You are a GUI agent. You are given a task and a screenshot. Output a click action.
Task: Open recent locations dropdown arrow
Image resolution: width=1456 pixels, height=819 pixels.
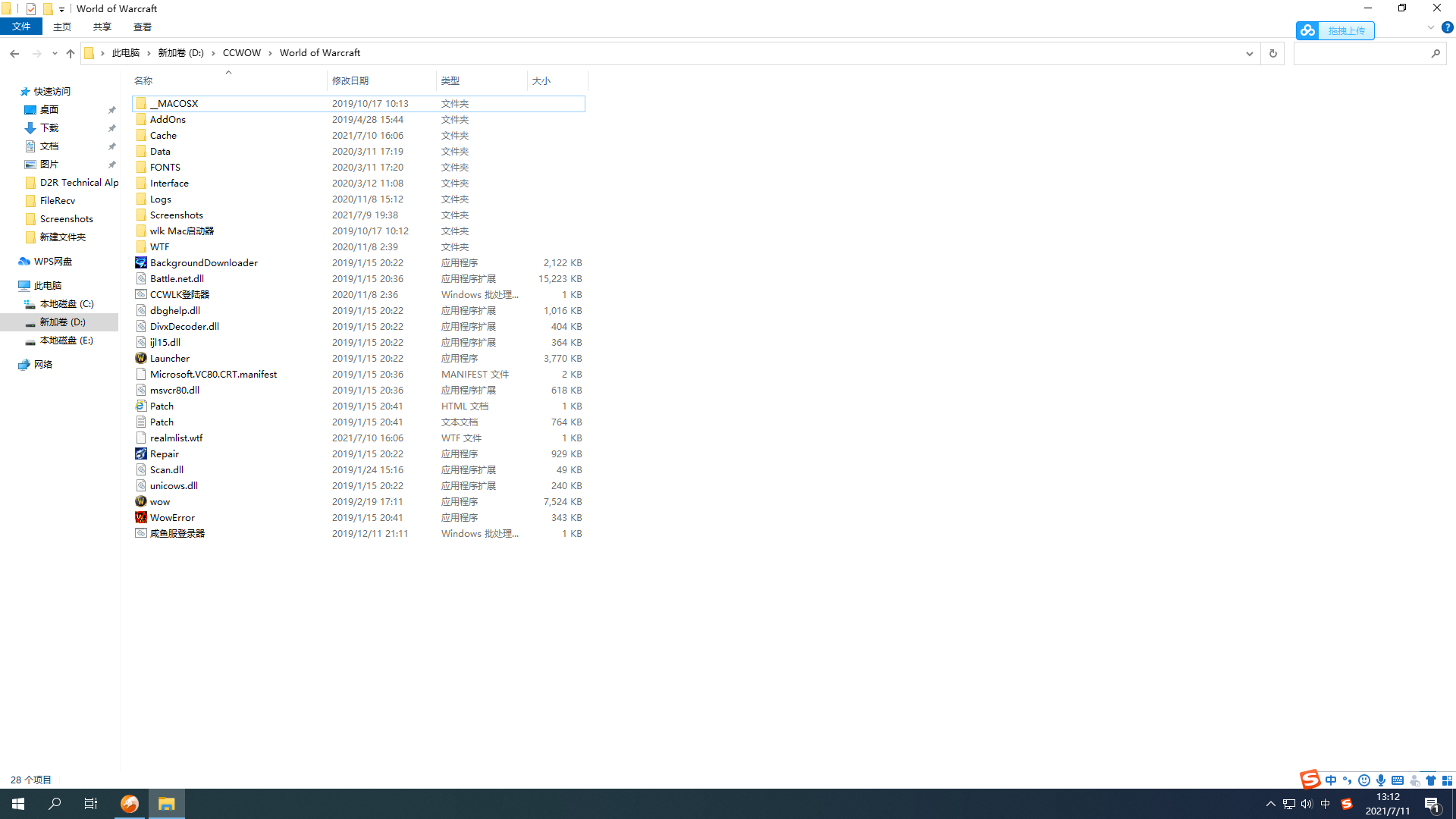(55, 53)
